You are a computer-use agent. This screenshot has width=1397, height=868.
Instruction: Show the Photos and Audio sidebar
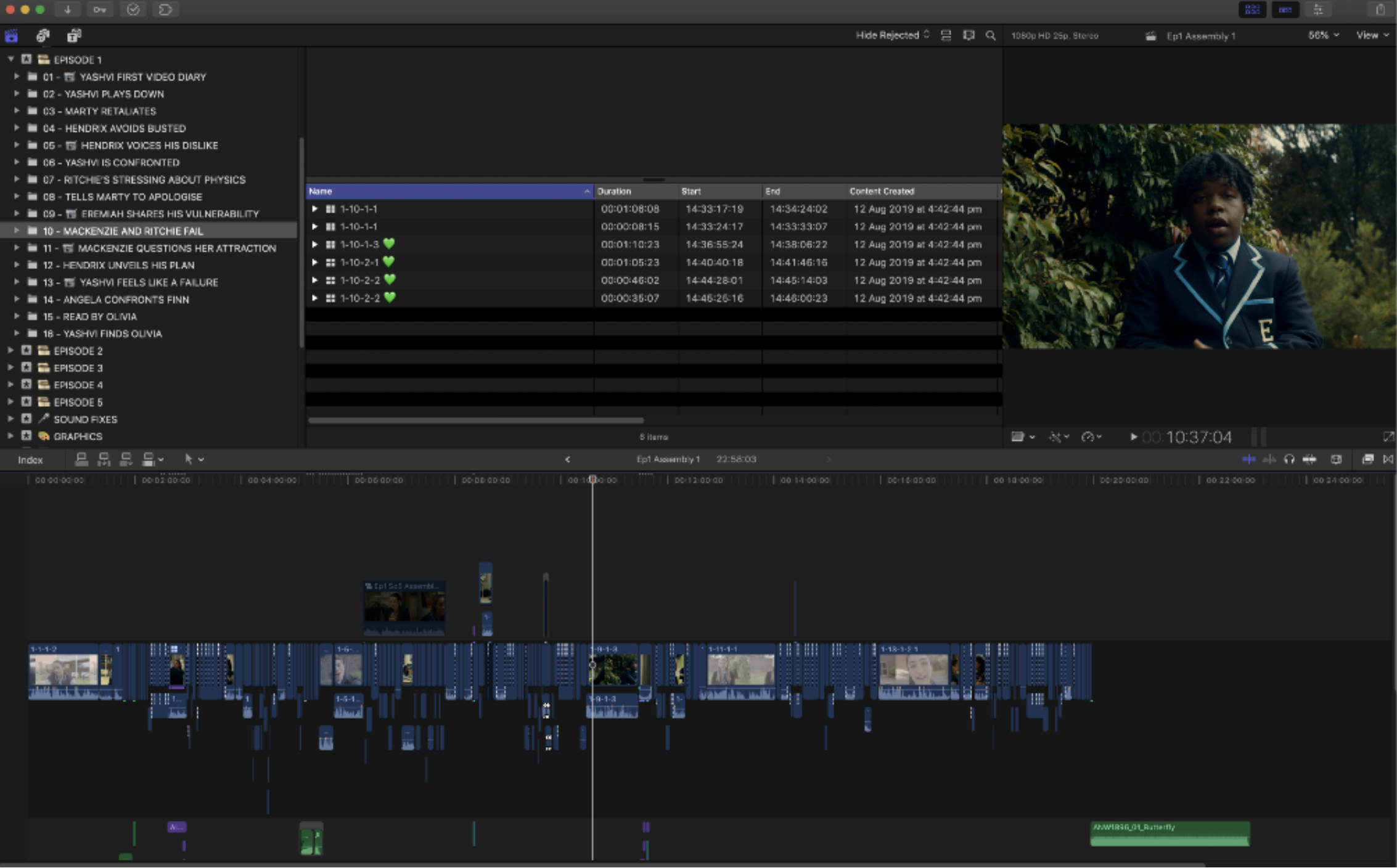43,36
